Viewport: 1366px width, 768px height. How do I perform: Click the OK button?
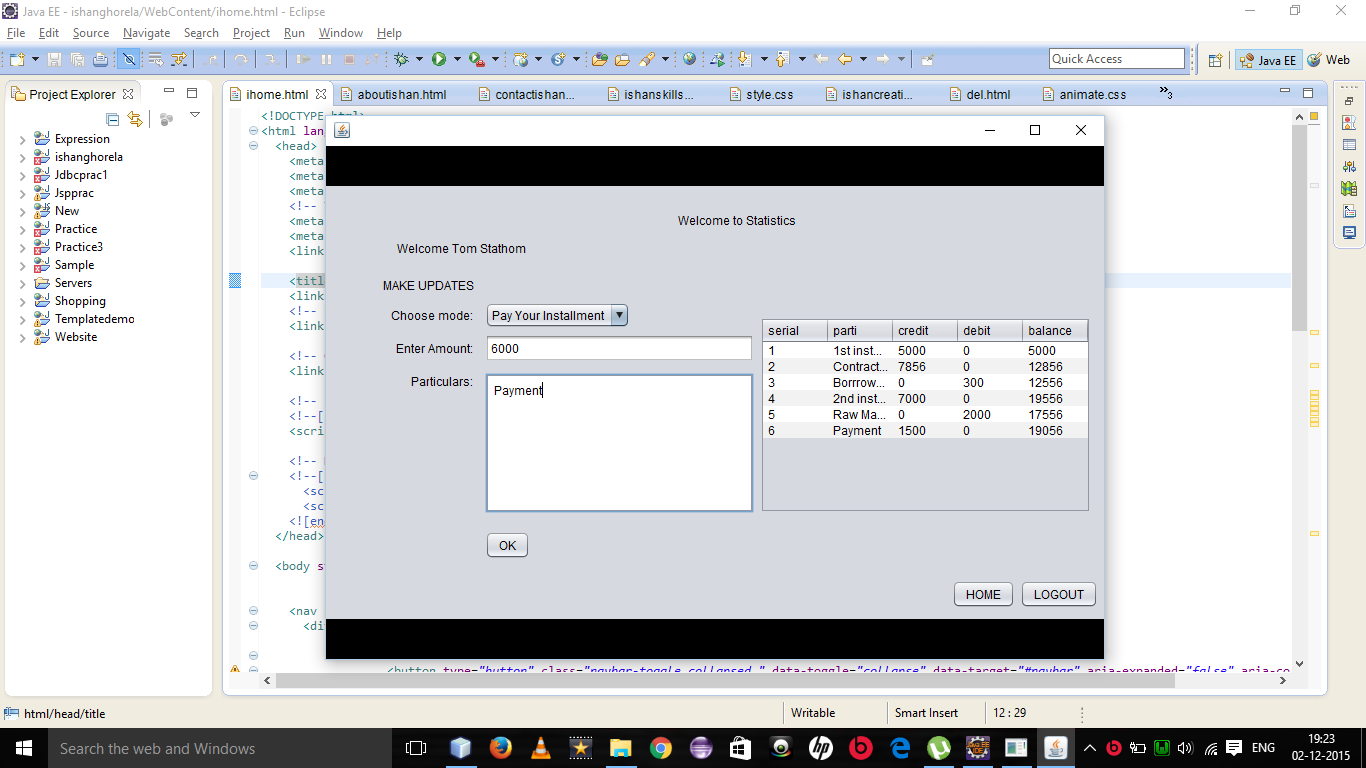[x=507, y=545]
